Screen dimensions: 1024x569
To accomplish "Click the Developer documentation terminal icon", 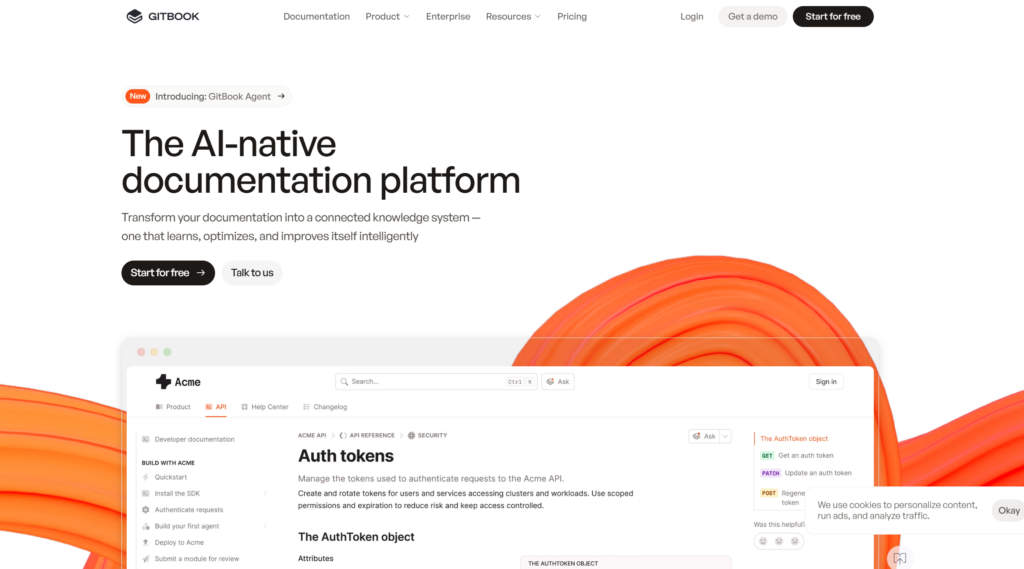I will click(x=146, y=440).
